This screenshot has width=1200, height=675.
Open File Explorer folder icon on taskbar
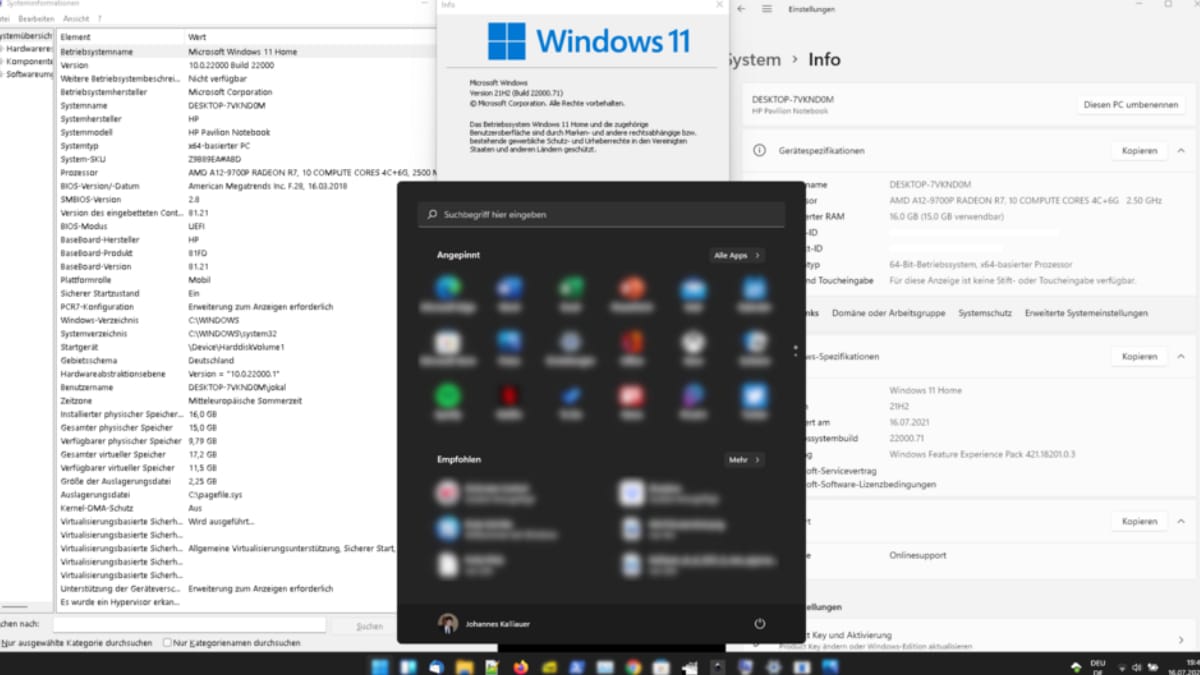[x=464, y=667]
